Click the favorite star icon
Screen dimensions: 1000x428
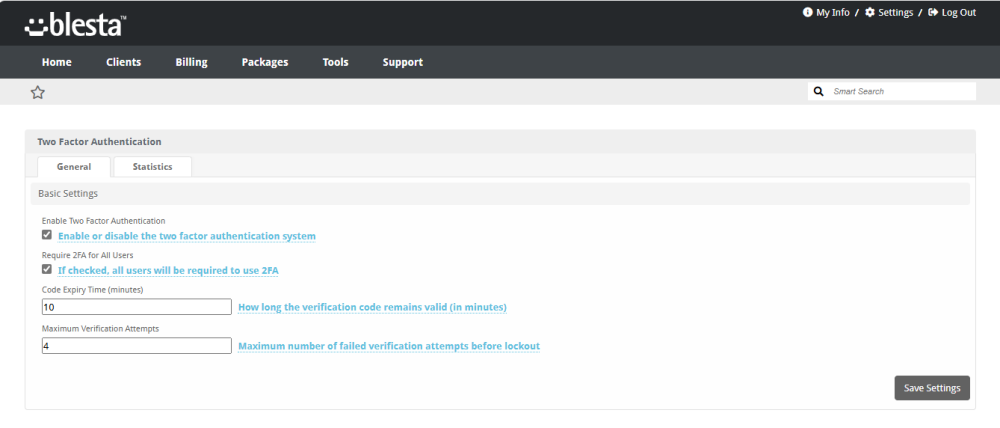(x=38, y=92)
